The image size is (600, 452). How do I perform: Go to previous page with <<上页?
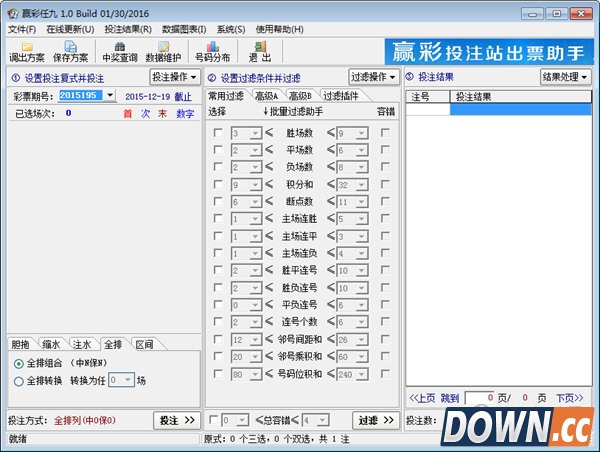coord(422,398)
